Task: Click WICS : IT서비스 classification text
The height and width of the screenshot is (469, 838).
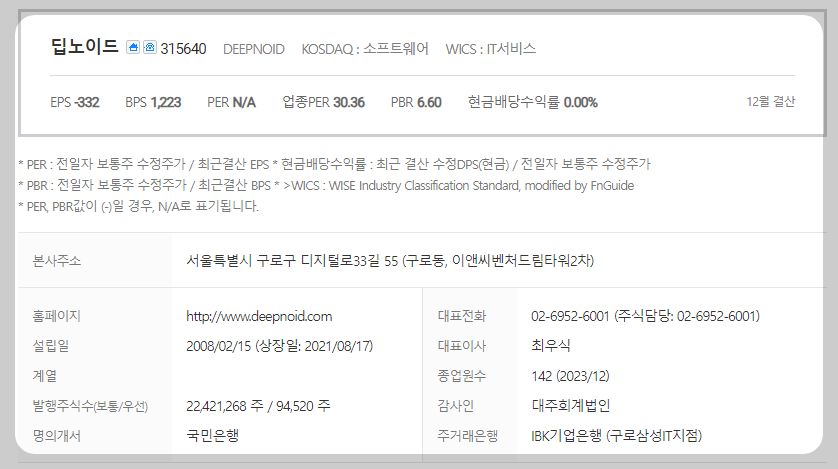Action: pyautogui.click(x=491, y=49)
